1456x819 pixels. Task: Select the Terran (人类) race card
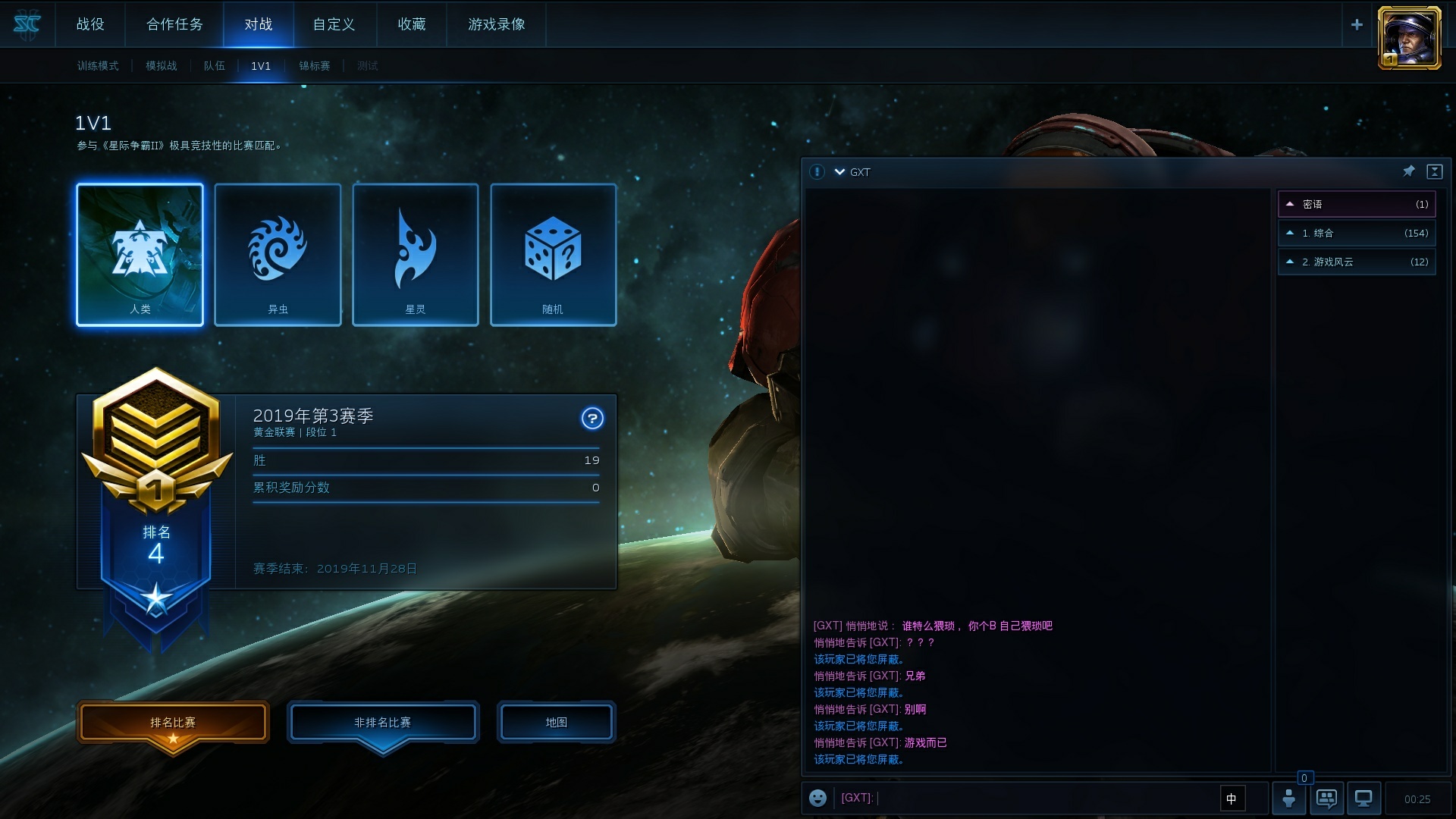(140, 255)
